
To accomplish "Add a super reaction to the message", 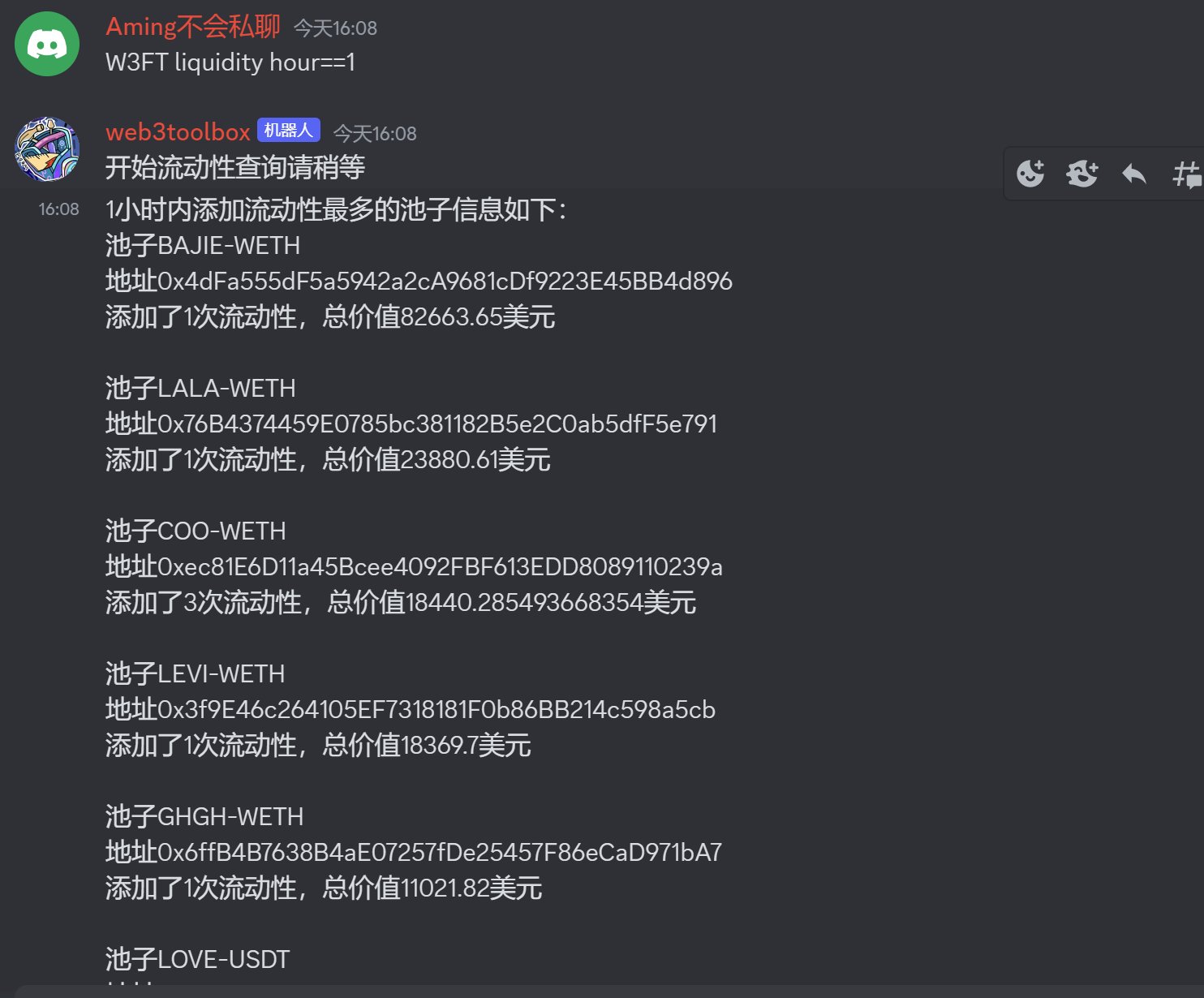I will pos(1082,173).
